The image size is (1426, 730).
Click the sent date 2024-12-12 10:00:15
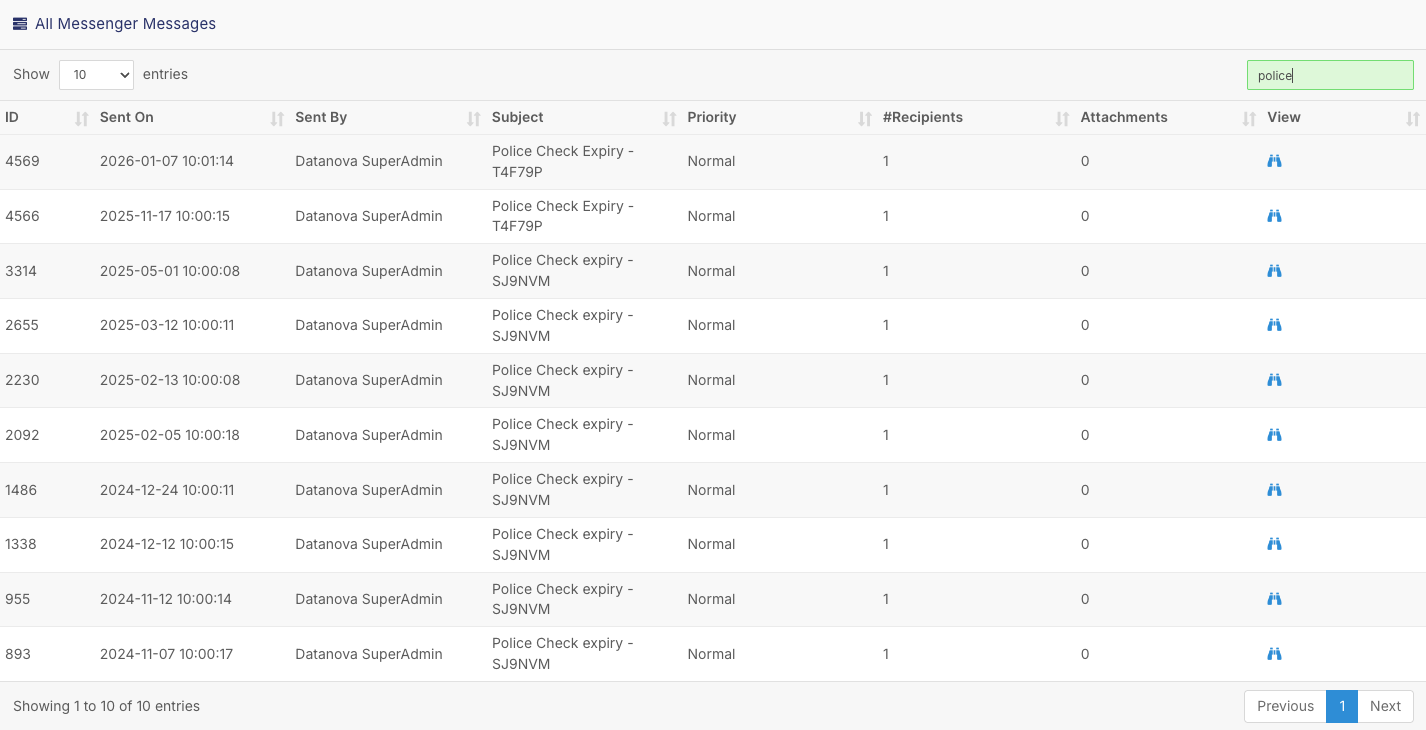167,544
